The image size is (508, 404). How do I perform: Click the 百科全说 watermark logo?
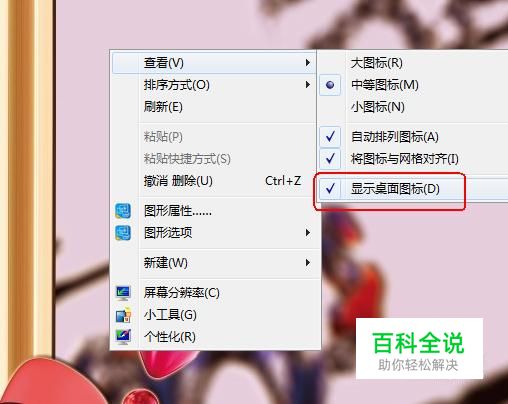(419, 348)
